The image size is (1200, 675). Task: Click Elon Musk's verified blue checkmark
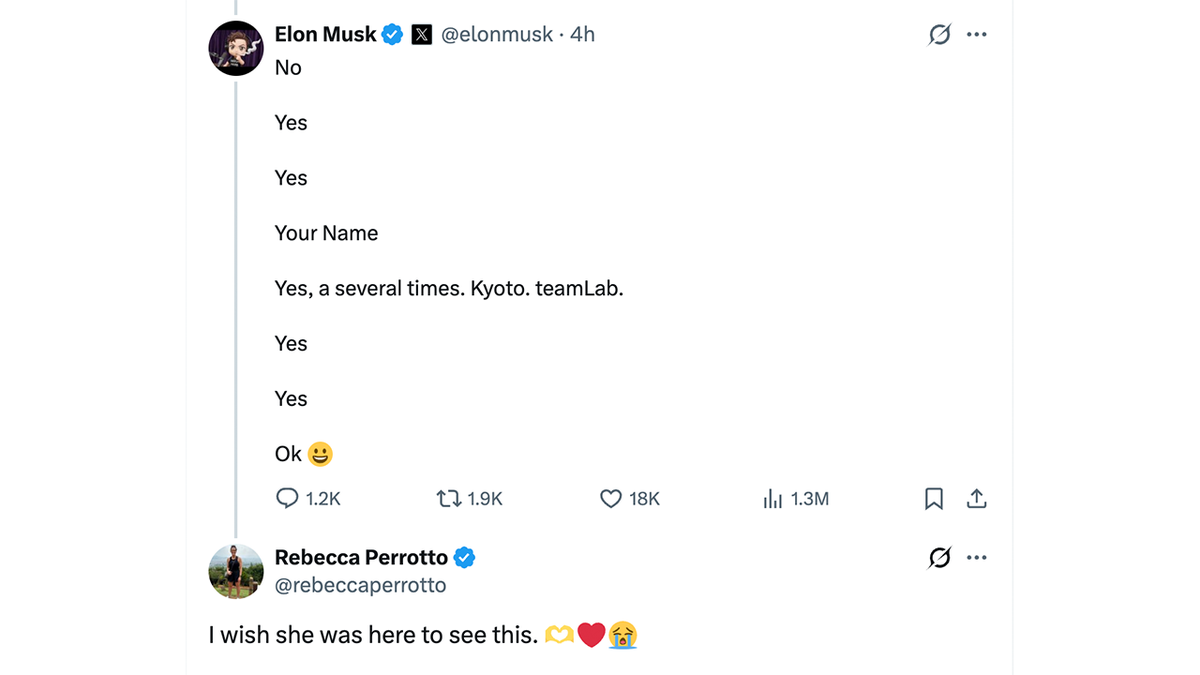(390, 33)
